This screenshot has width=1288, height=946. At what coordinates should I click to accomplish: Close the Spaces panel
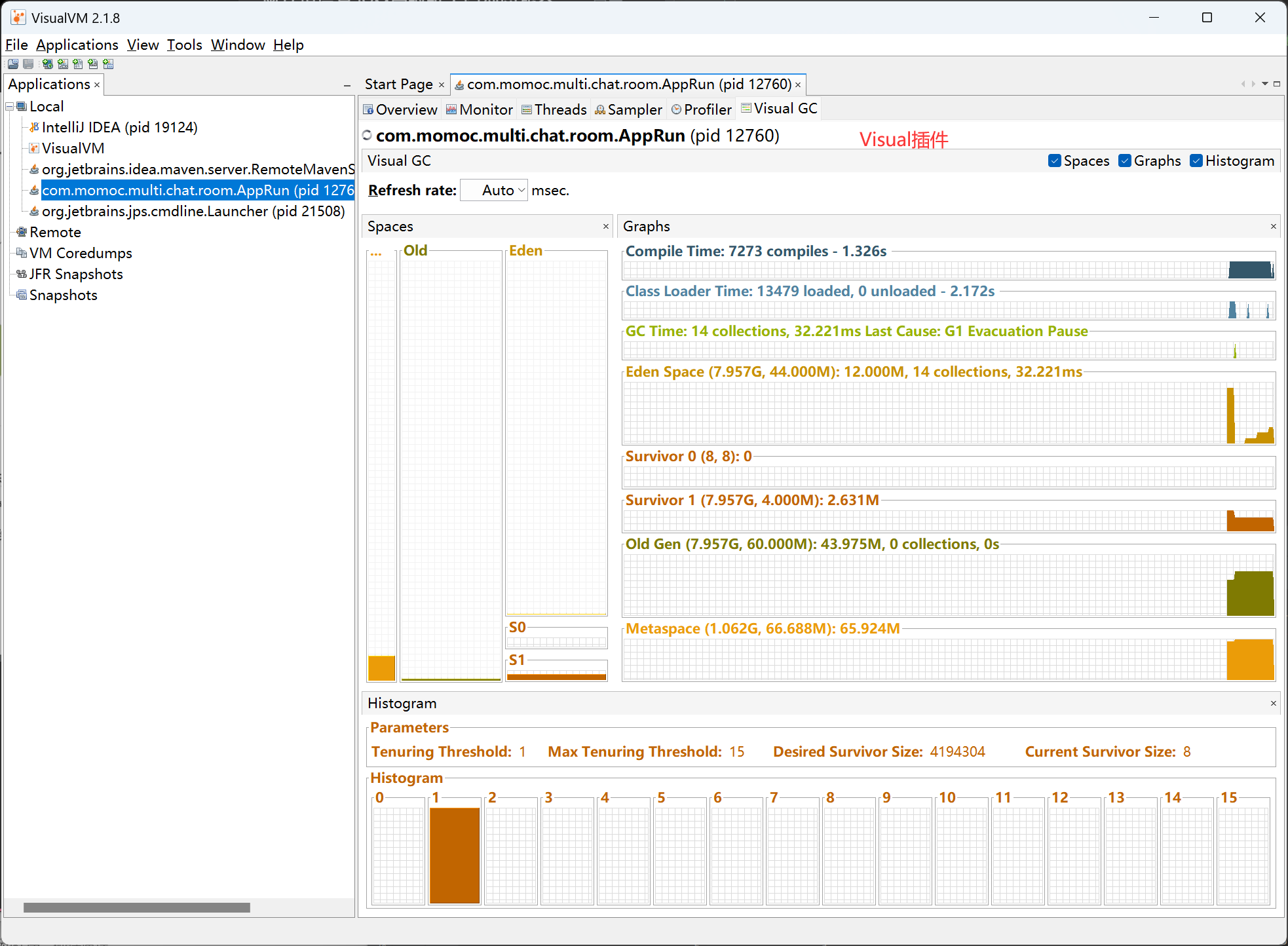pyautogui.click(x=606, y=226)
